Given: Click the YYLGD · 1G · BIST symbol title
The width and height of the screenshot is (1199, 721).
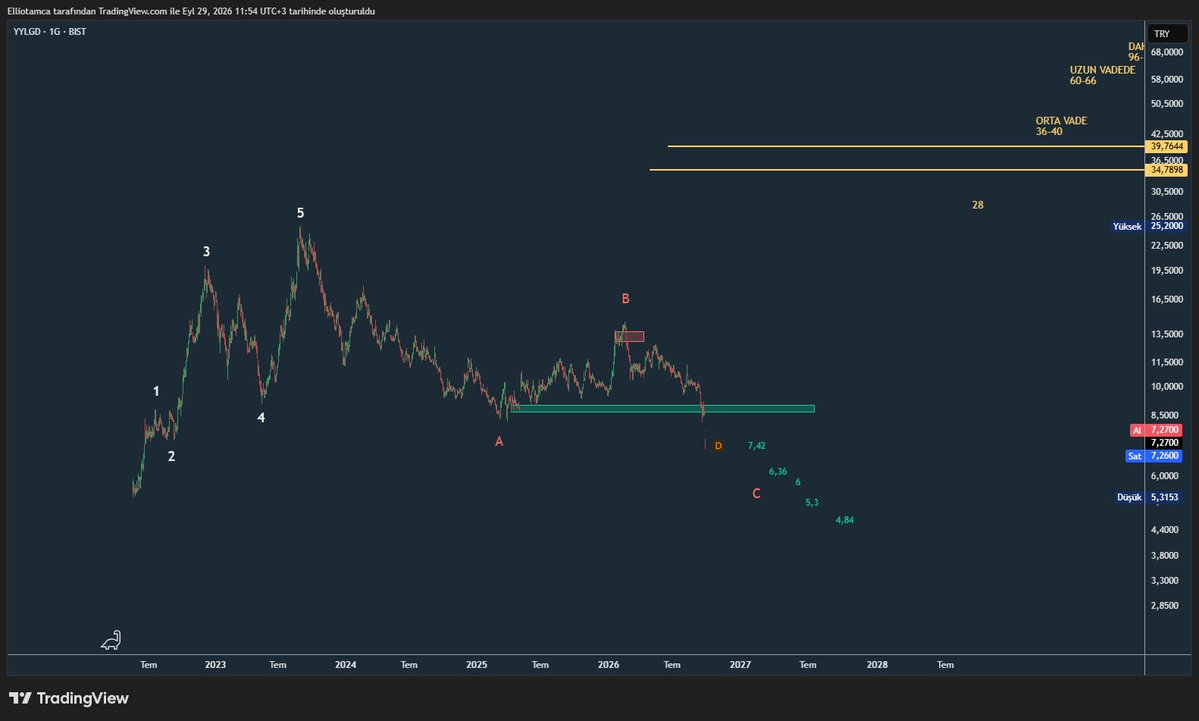Looking at the screenshot, I should pyautogui.click(x=50, y=31).
